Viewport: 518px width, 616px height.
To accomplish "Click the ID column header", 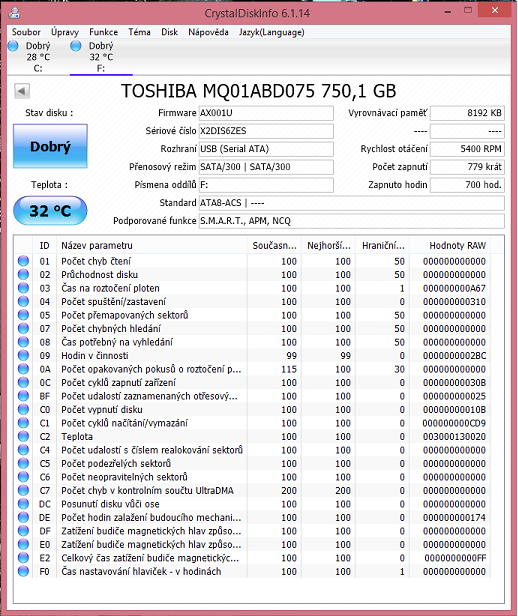I will click(x=44, y=246).
